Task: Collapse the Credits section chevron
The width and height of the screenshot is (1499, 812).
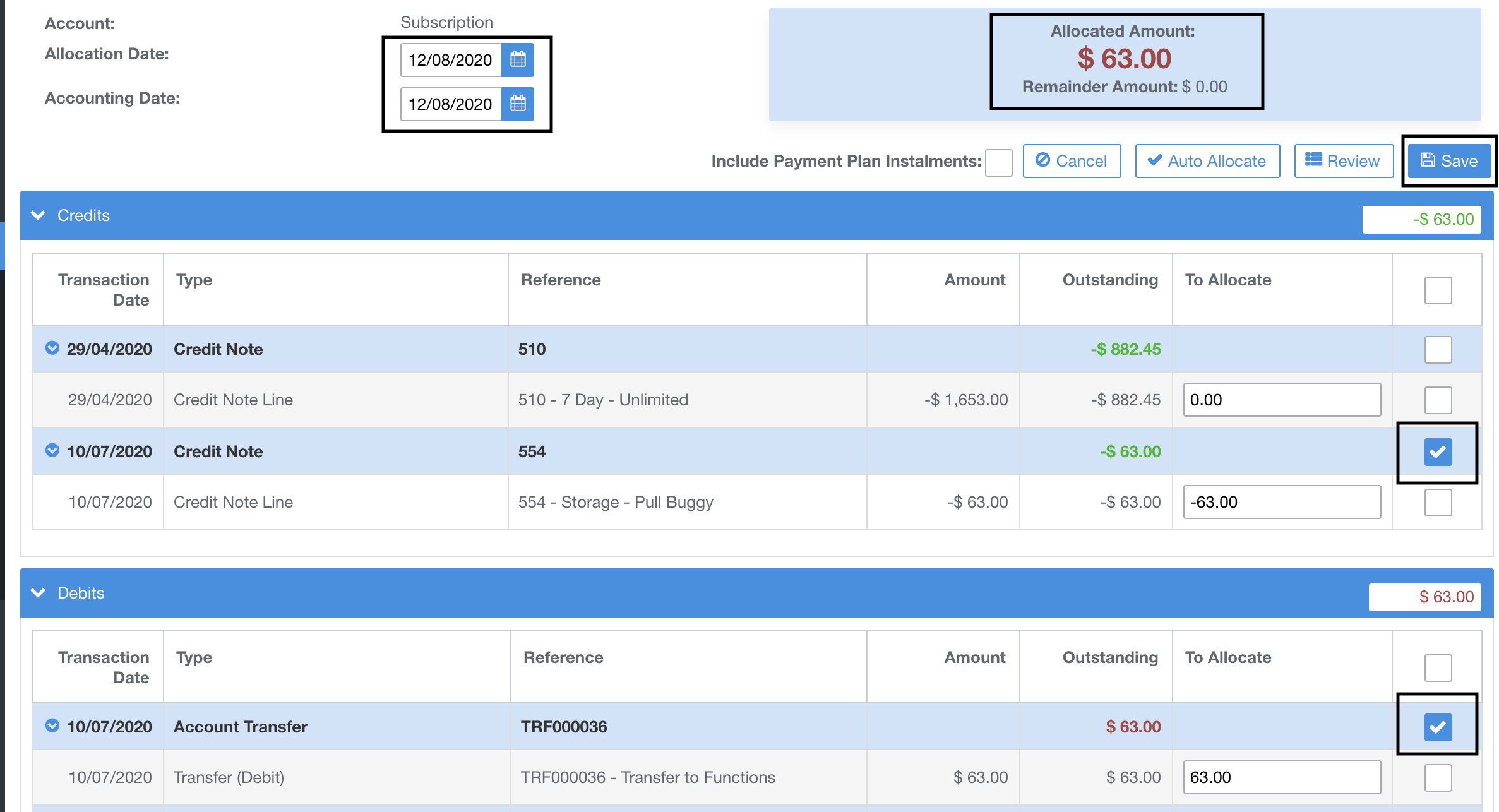Action: 39,215
